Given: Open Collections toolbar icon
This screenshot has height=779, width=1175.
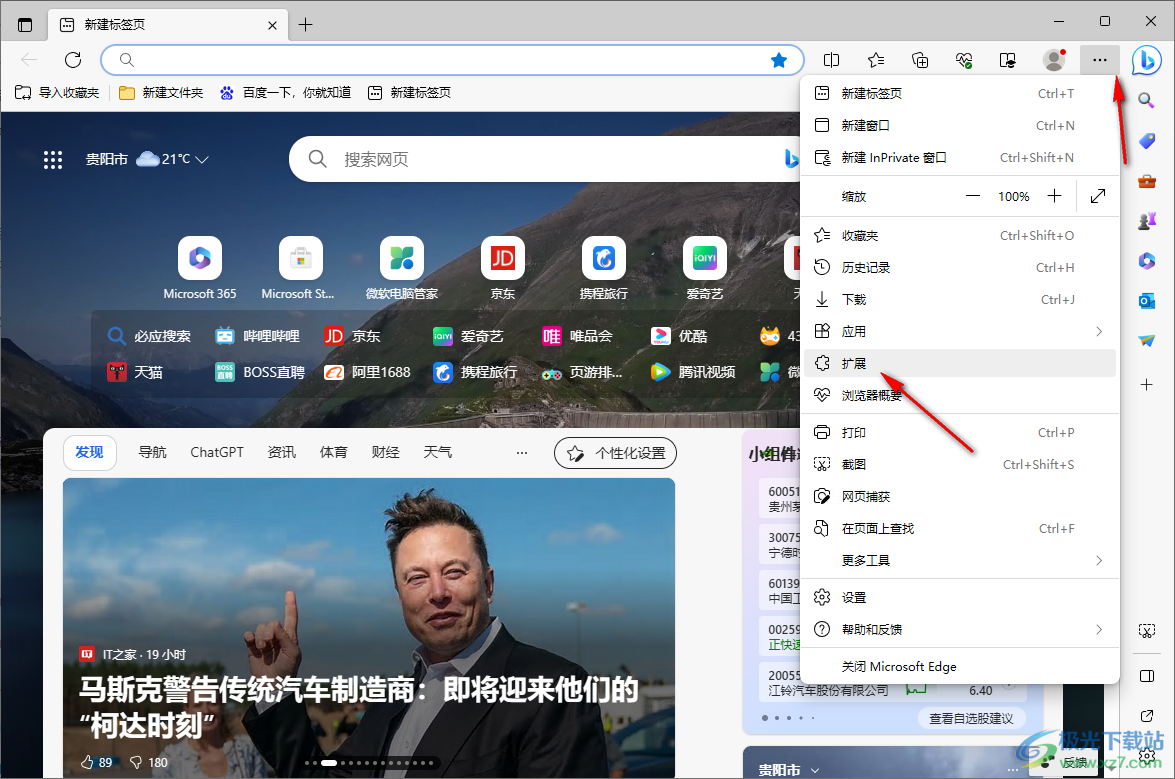Looking at the screenshot, I should tap(919, 60).
